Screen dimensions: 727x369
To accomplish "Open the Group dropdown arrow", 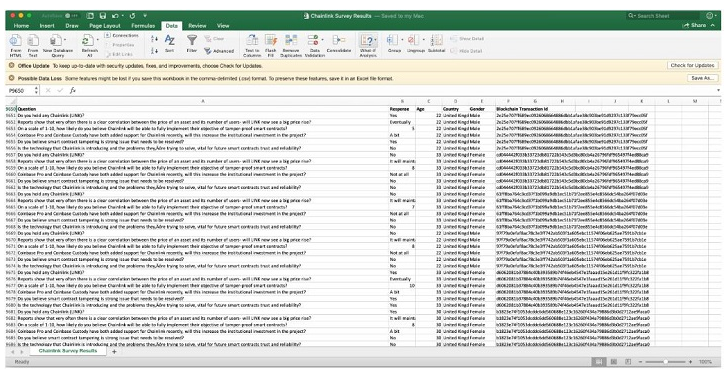I will pyautogui.click(x=402, y=40).
